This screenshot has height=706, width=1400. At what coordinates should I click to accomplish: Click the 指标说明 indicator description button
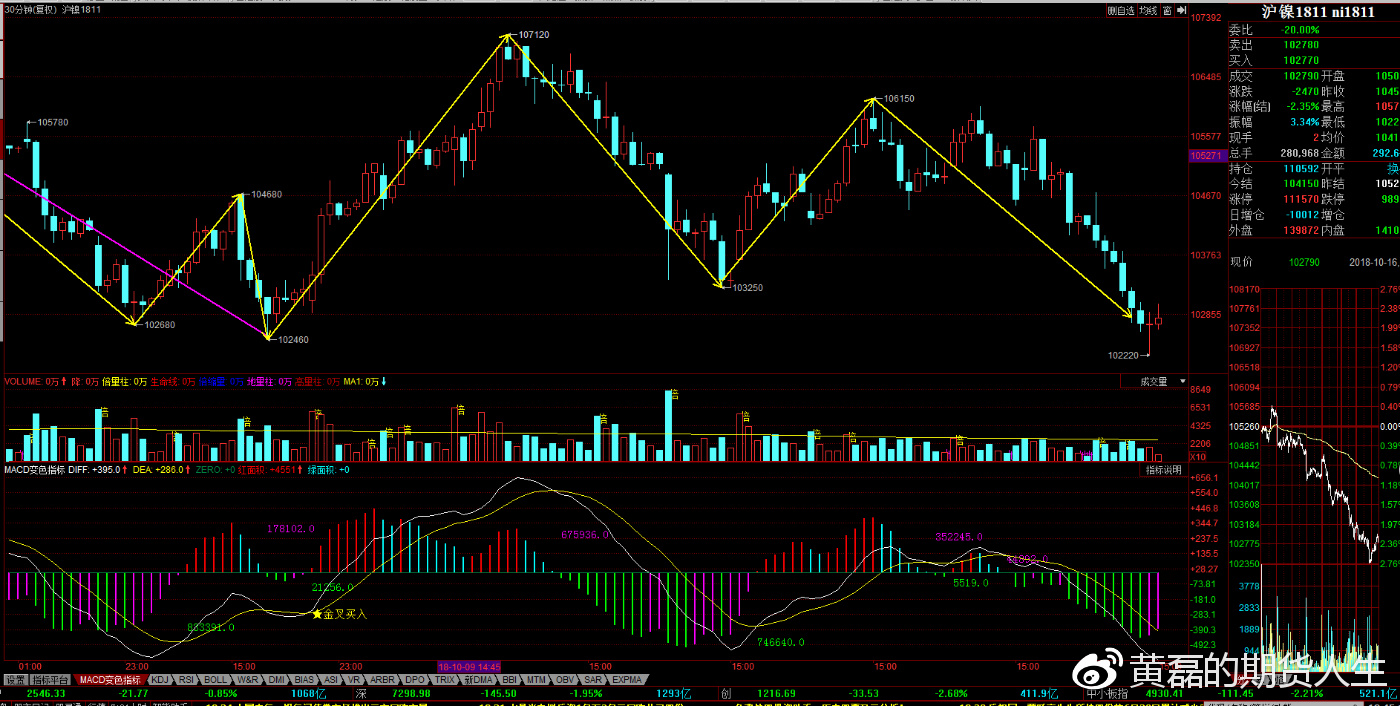(x=1163, y=469)
